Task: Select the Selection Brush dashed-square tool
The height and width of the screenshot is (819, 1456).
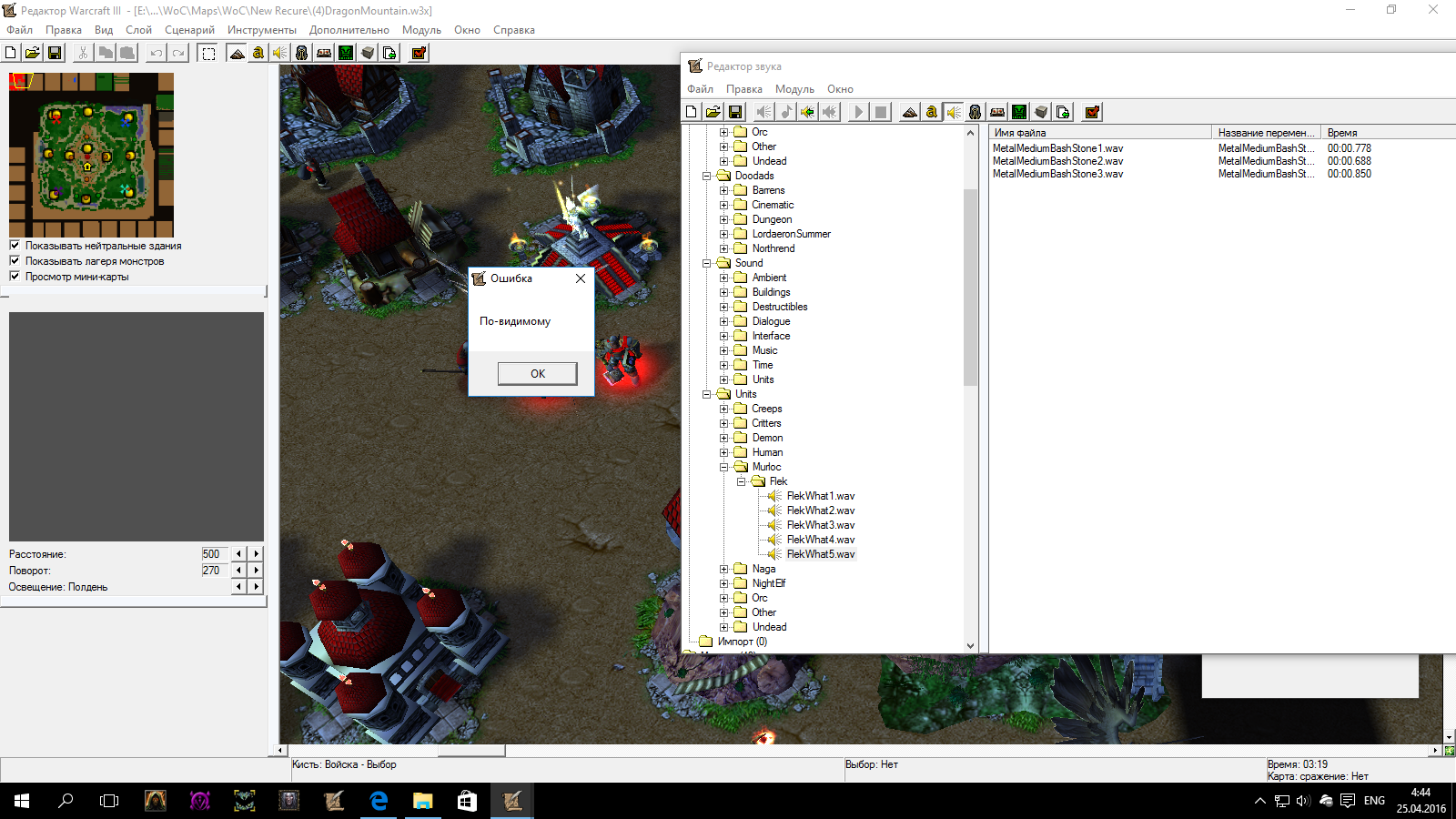Action: coord(208,53)
